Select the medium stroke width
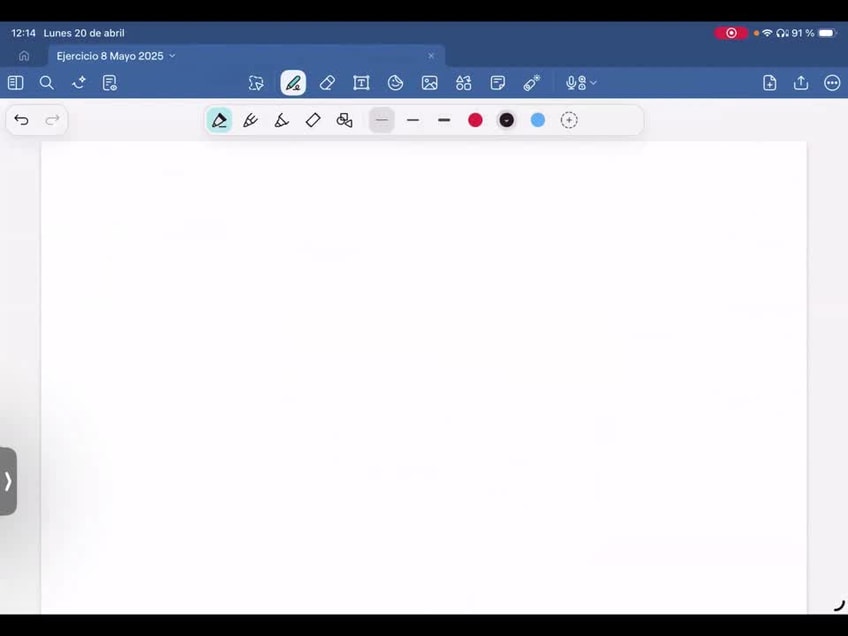This screenshot has width=848, height=636. pos(413,120)
